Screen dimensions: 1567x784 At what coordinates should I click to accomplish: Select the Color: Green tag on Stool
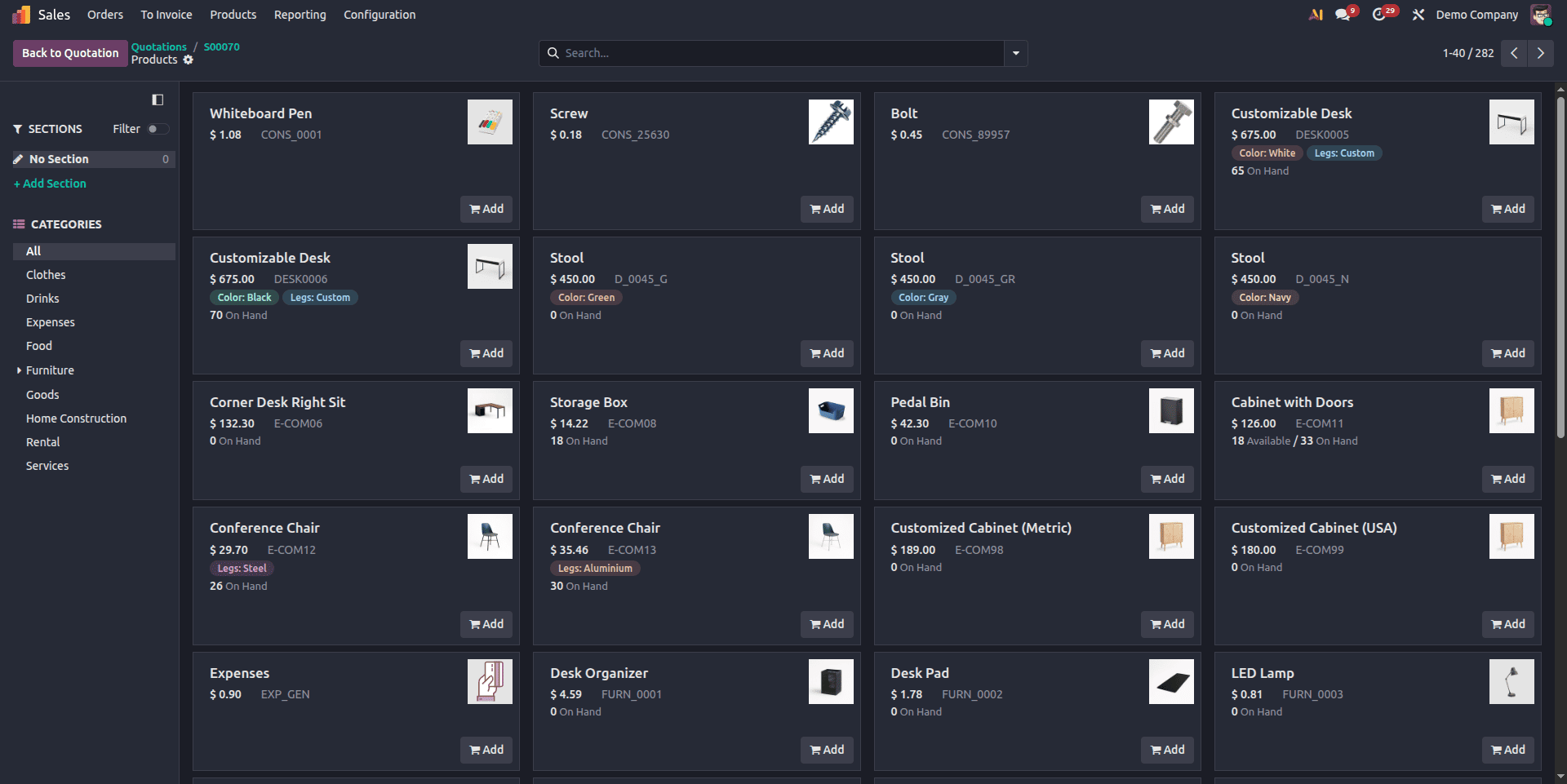pos(586,297)
